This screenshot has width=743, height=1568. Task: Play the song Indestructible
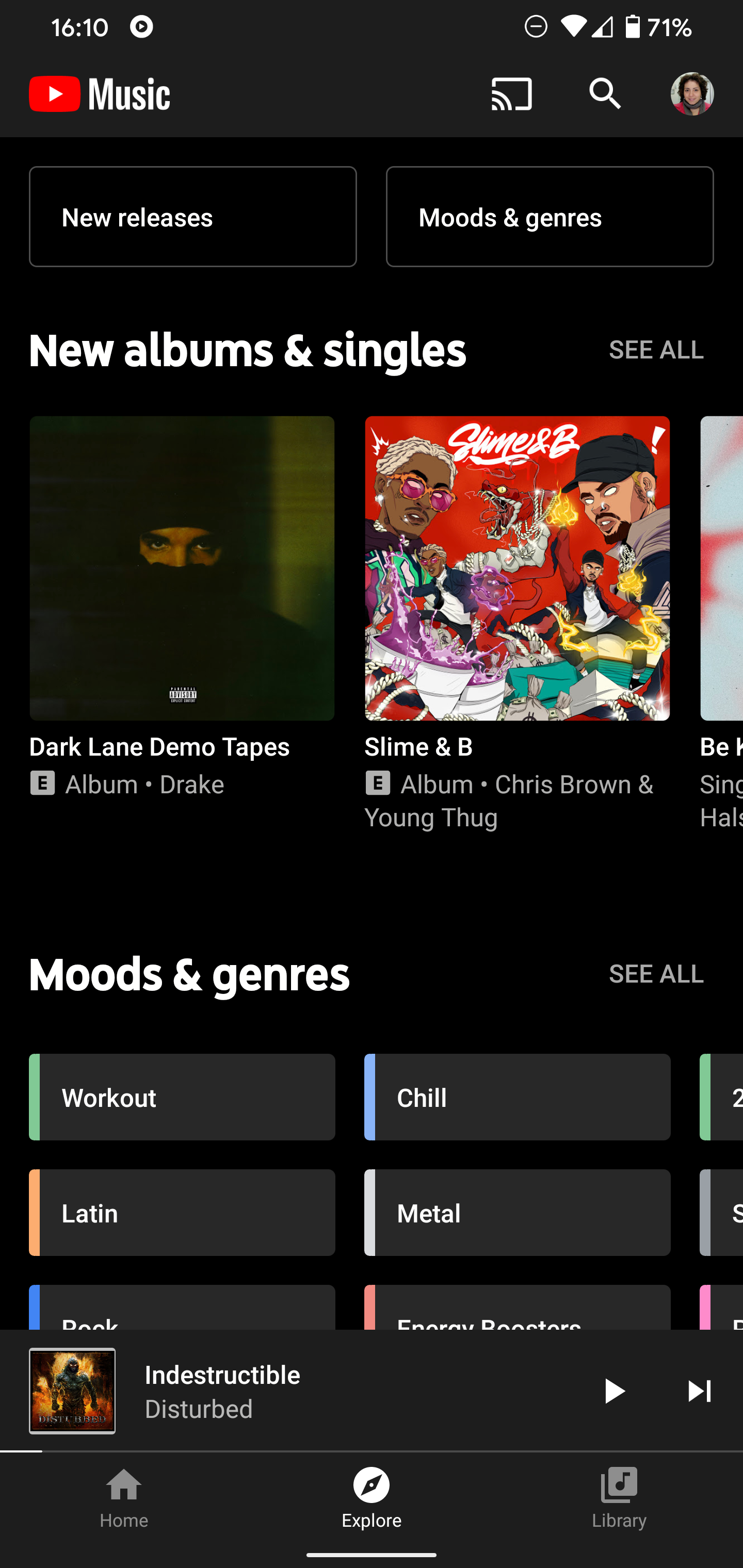615,1391
